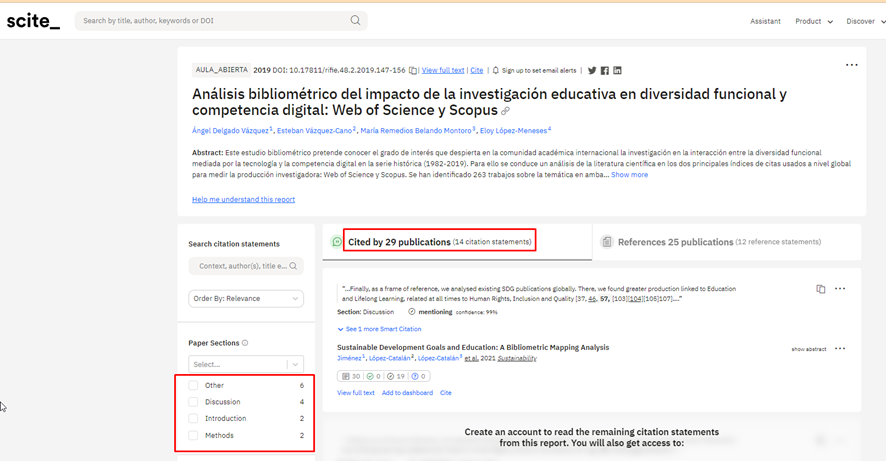Open the Order By: Relevance dropdown

(x=246, y=299)
